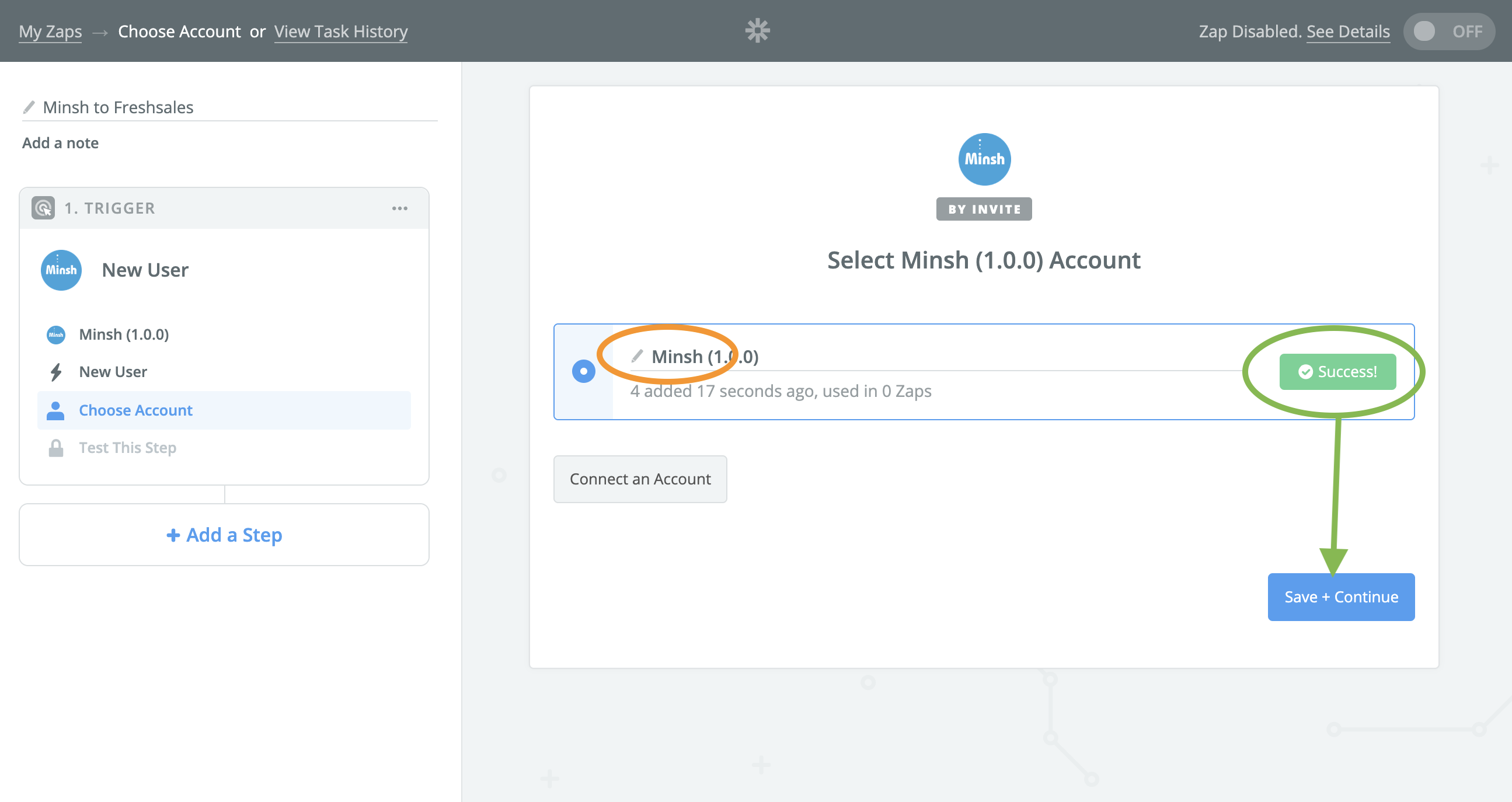Click the Zapier asterisk logo at top center

[756, 30]
